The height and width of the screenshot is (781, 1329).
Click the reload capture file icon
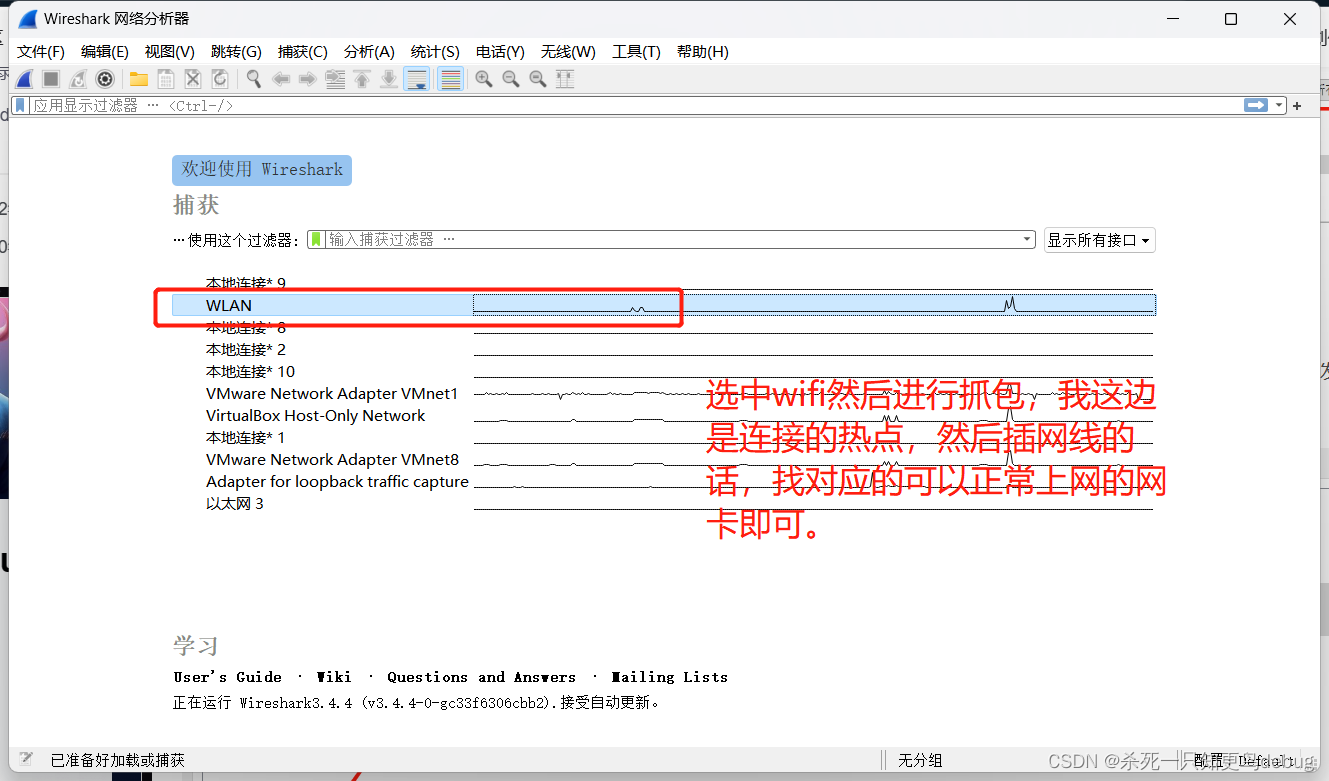pos(220,79)
